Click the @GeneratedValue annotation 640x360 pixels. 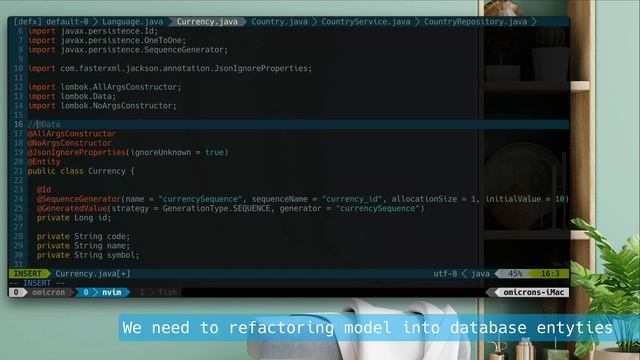tap(72, 208)
